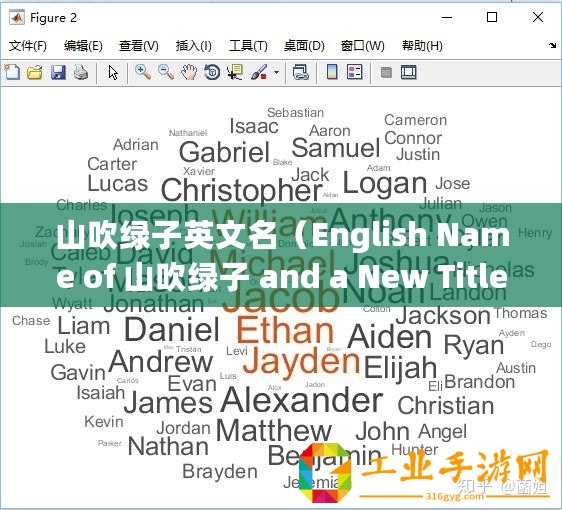
Task: Click the word "Xavier" in the word cloud
Action: point(199,171)
